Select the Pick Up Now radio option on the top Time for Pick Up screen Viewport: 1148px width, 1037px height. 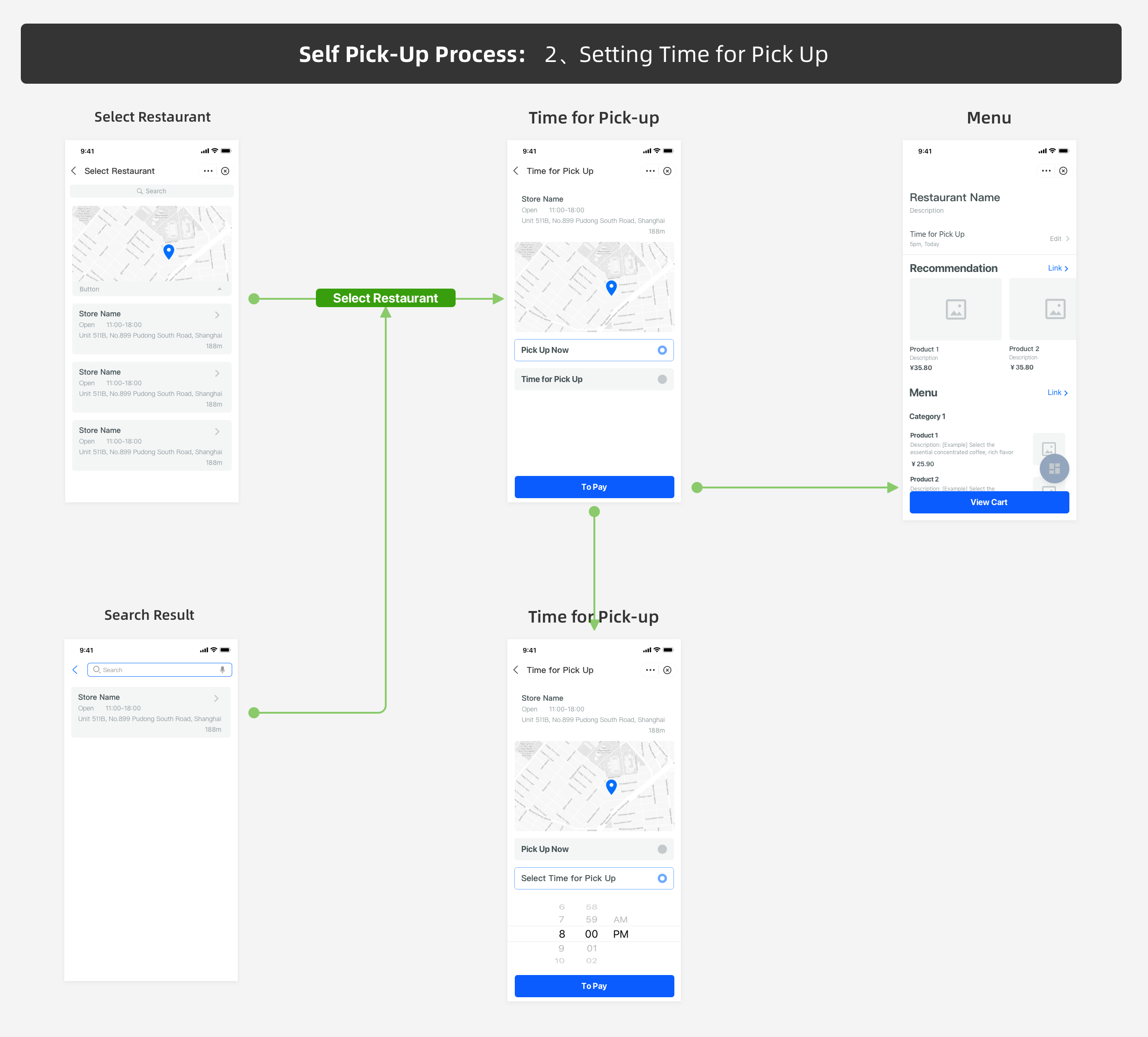pyautogui.click(x=662, y=350)
